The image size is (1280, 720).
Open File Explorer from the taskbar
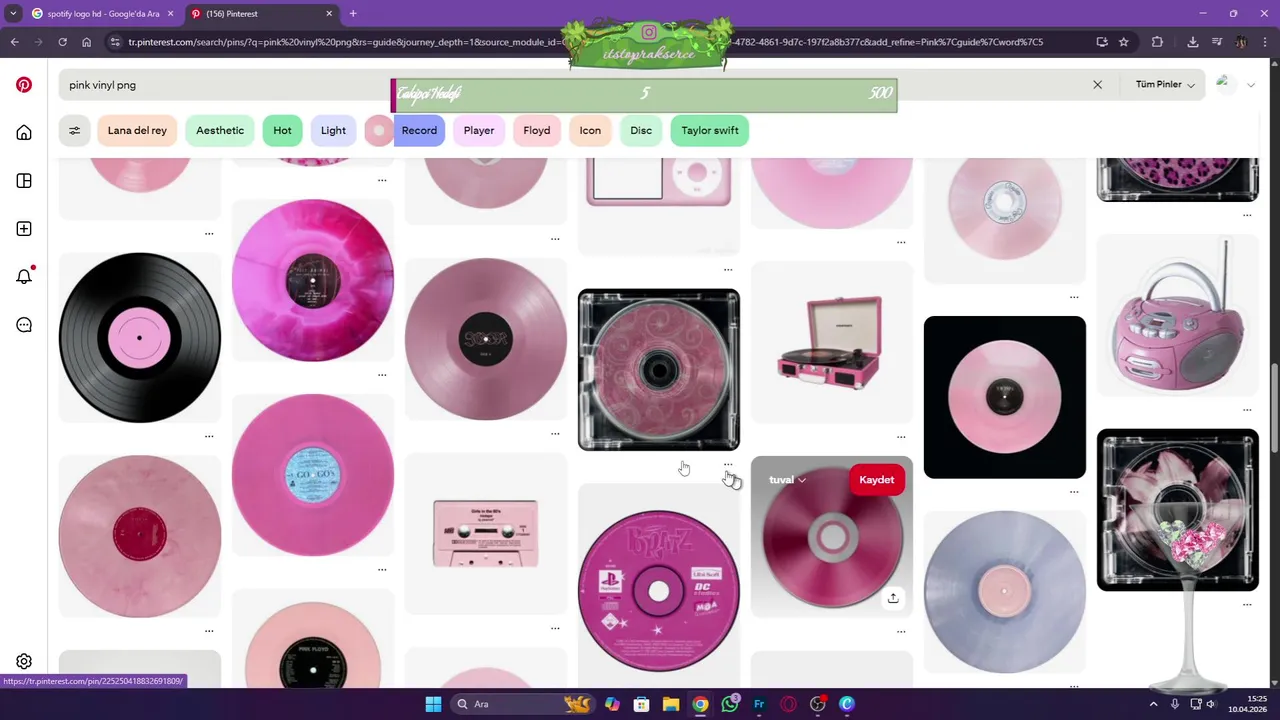click(x=671, y=704)
